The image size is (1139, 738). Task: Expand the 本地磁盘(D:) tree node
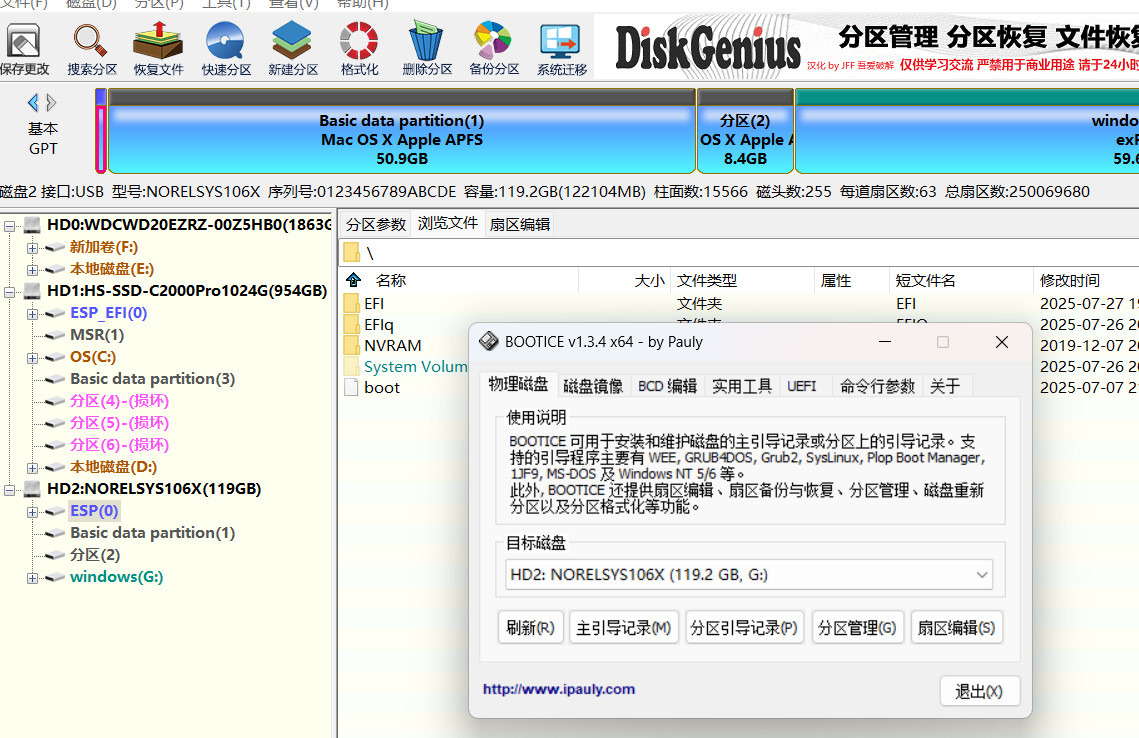[x=32, y=469]
